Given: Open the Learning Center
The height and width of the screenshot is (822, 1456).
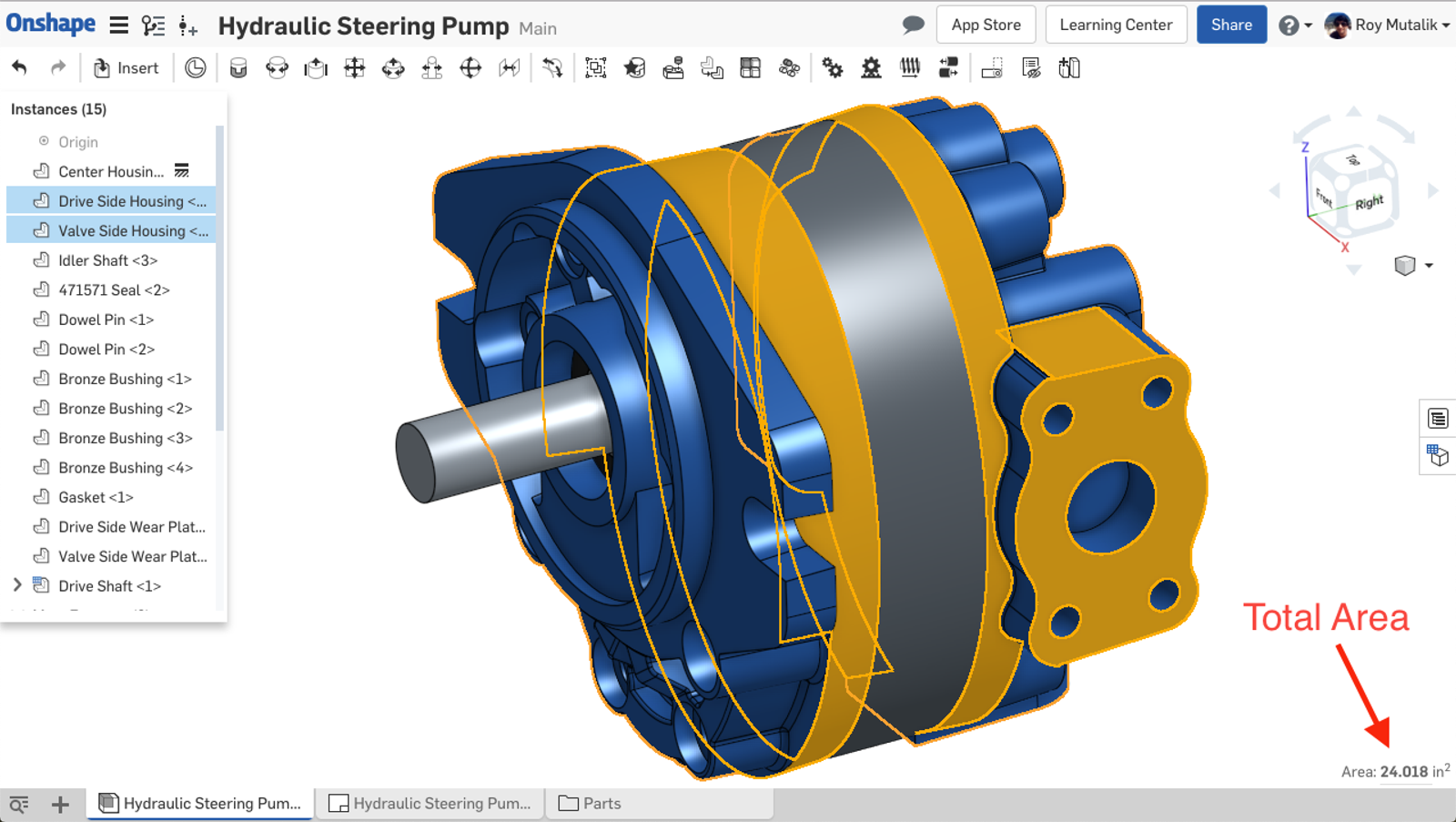Looking at the screenshot, I should (x=1116, y=25).
